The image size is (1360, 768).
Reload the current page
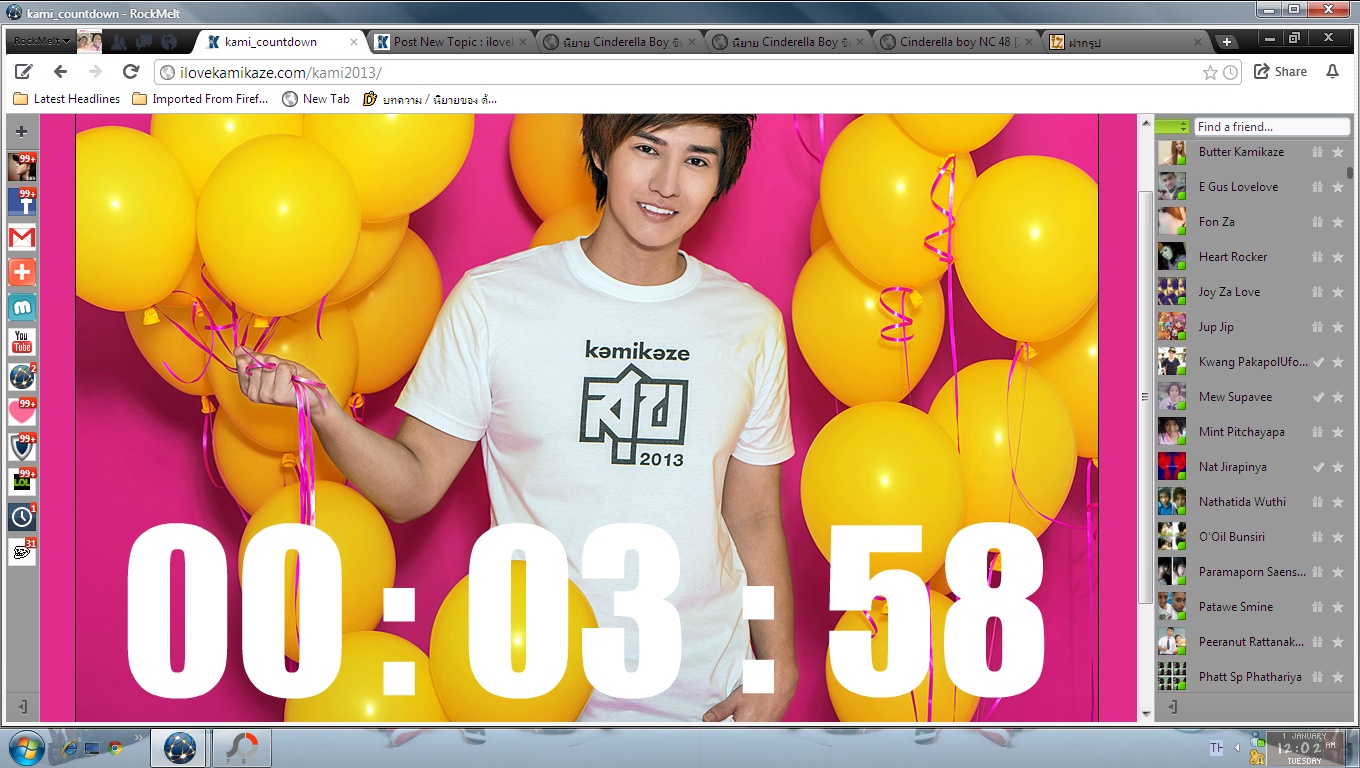click(x=131, y=72)
